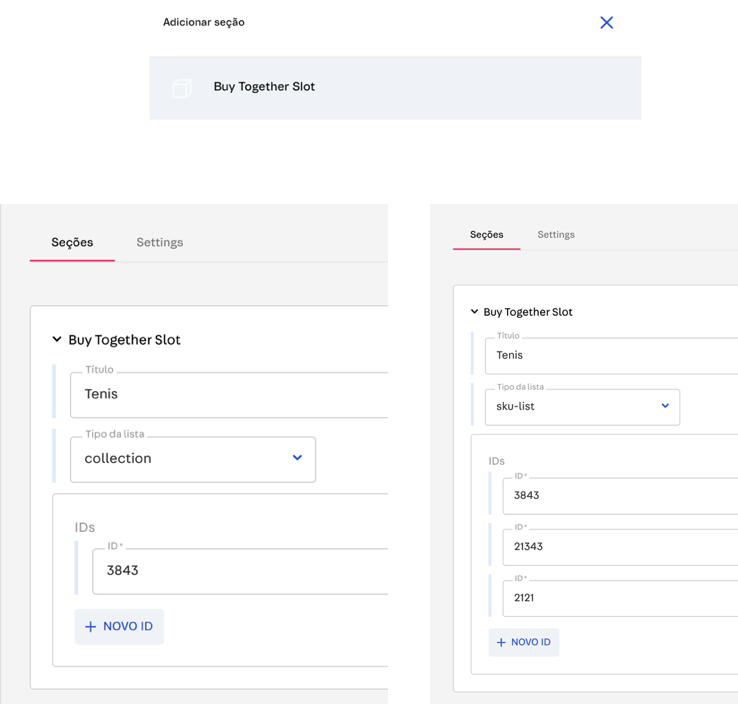Open Seções tab in right panel
The width and height of the screenshot is (738, 704).
(x=486, y=234)
